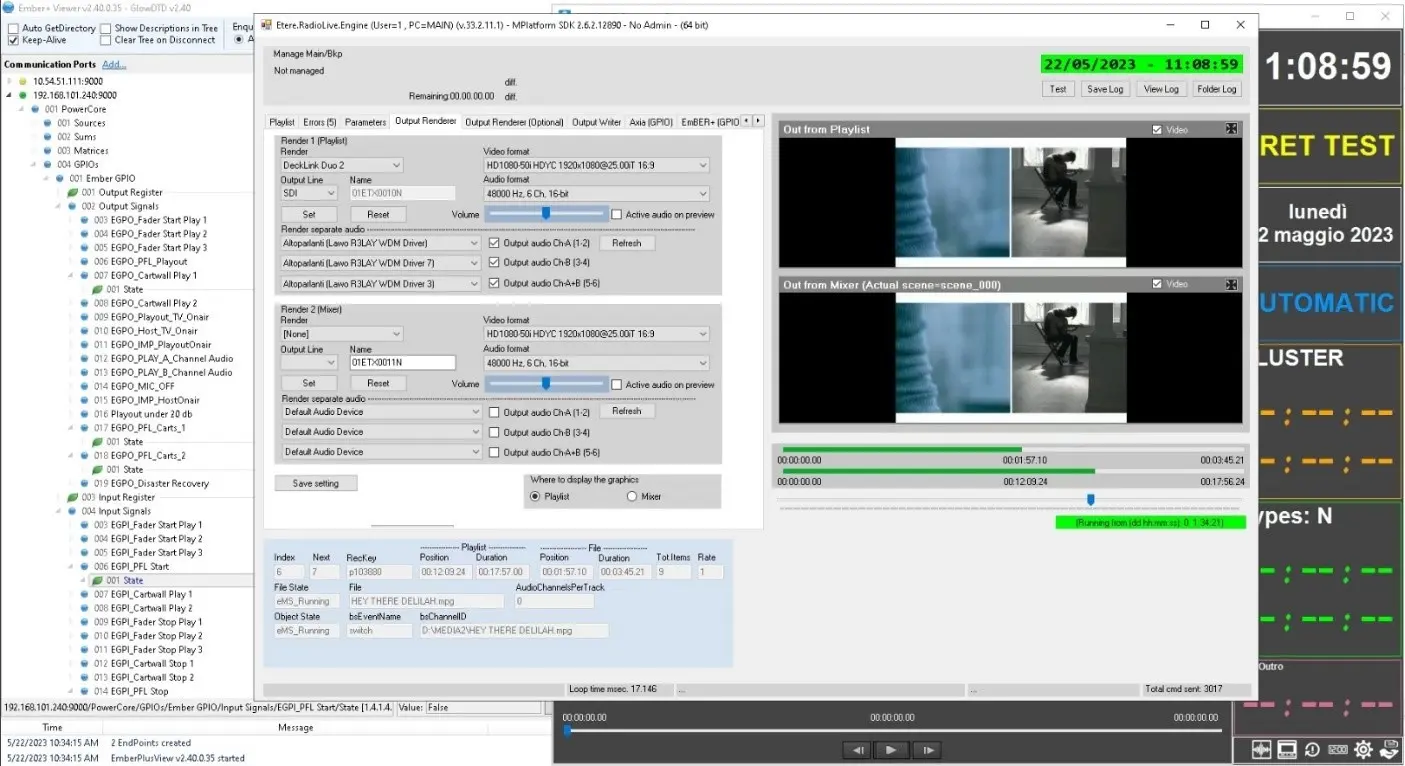
Task: Click the monitor panel icon in bottom toolbar
Action: coord(1287,750)
